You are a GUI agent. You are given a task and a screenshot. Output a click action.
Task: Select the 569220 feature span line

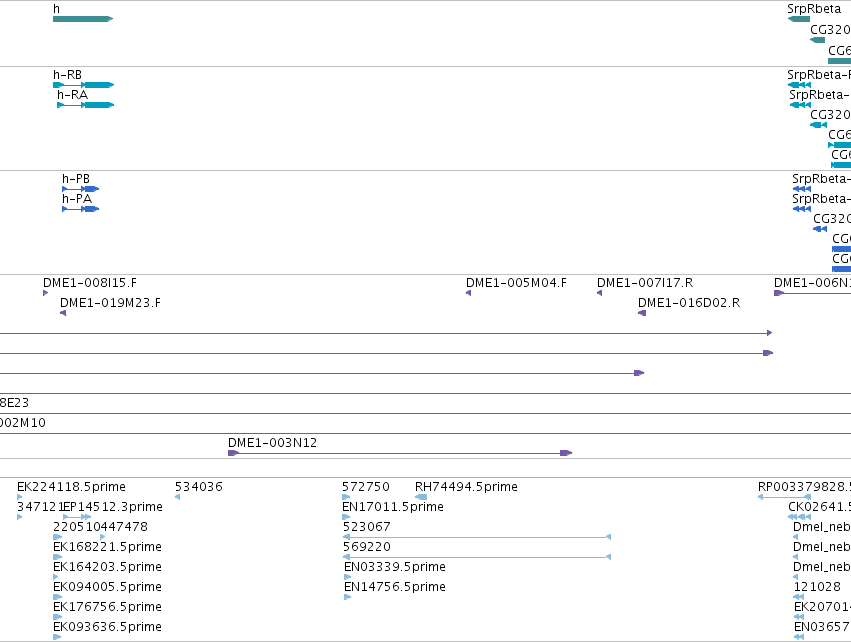tap(477, 557)
